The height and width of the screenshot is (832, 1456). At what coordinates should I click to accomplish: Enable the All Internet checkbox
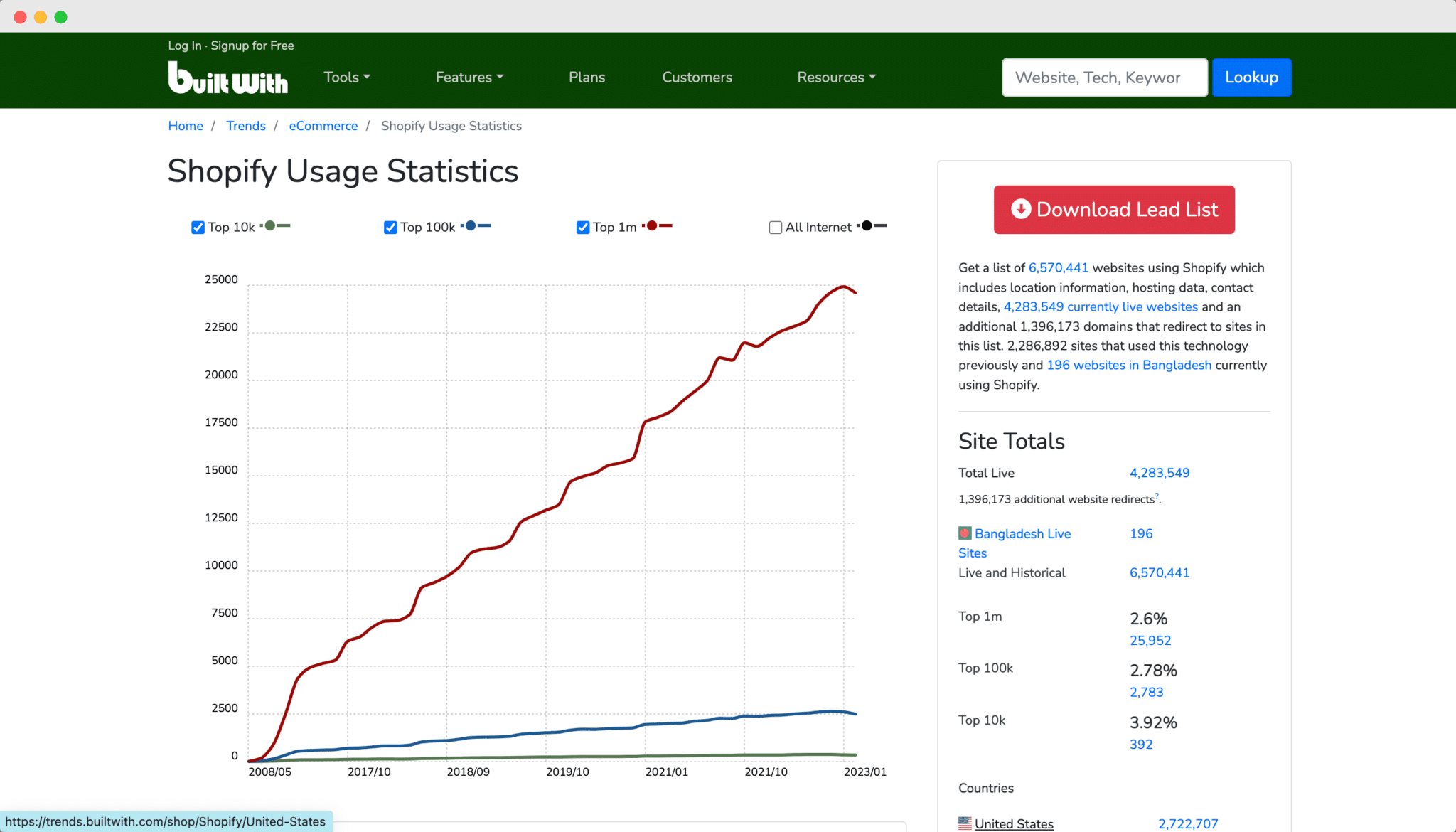775,227
